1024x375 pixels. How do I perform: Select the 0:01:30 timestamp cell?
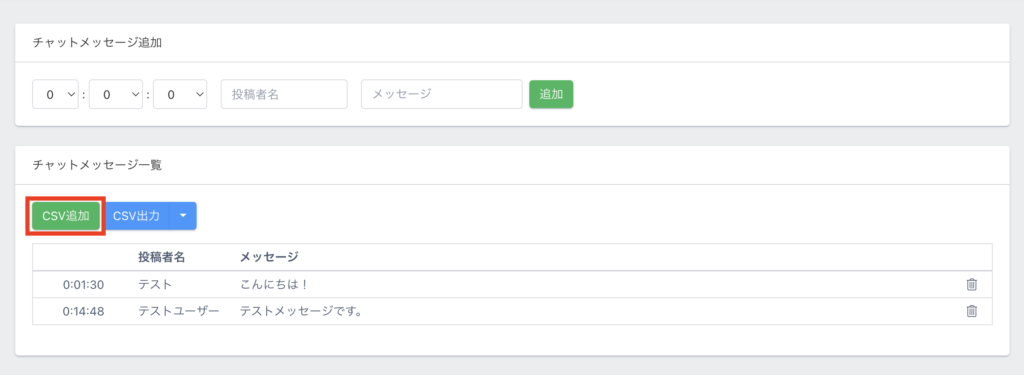[x=84, y=285]
